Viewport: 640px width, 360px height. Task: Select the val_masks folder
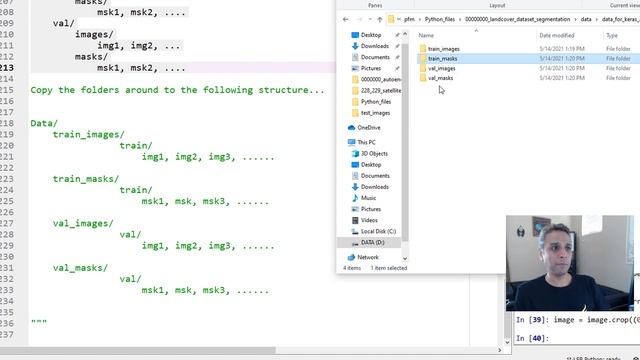click(440, 78)
